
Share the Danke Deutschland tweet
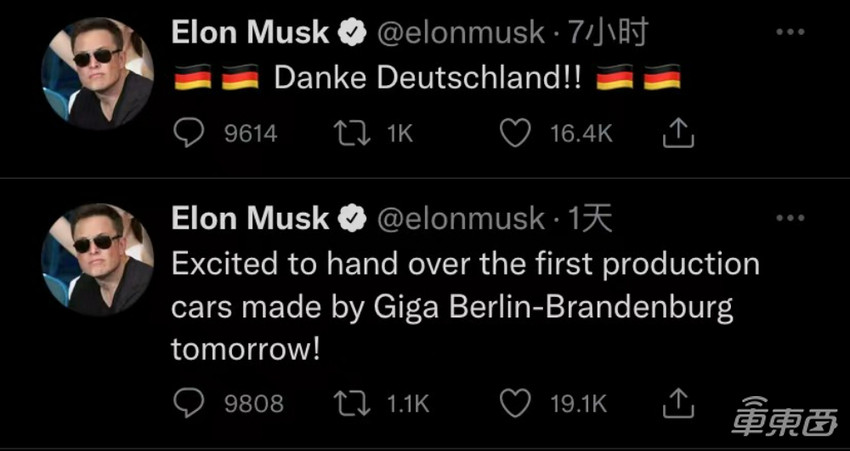coord(677,132)
